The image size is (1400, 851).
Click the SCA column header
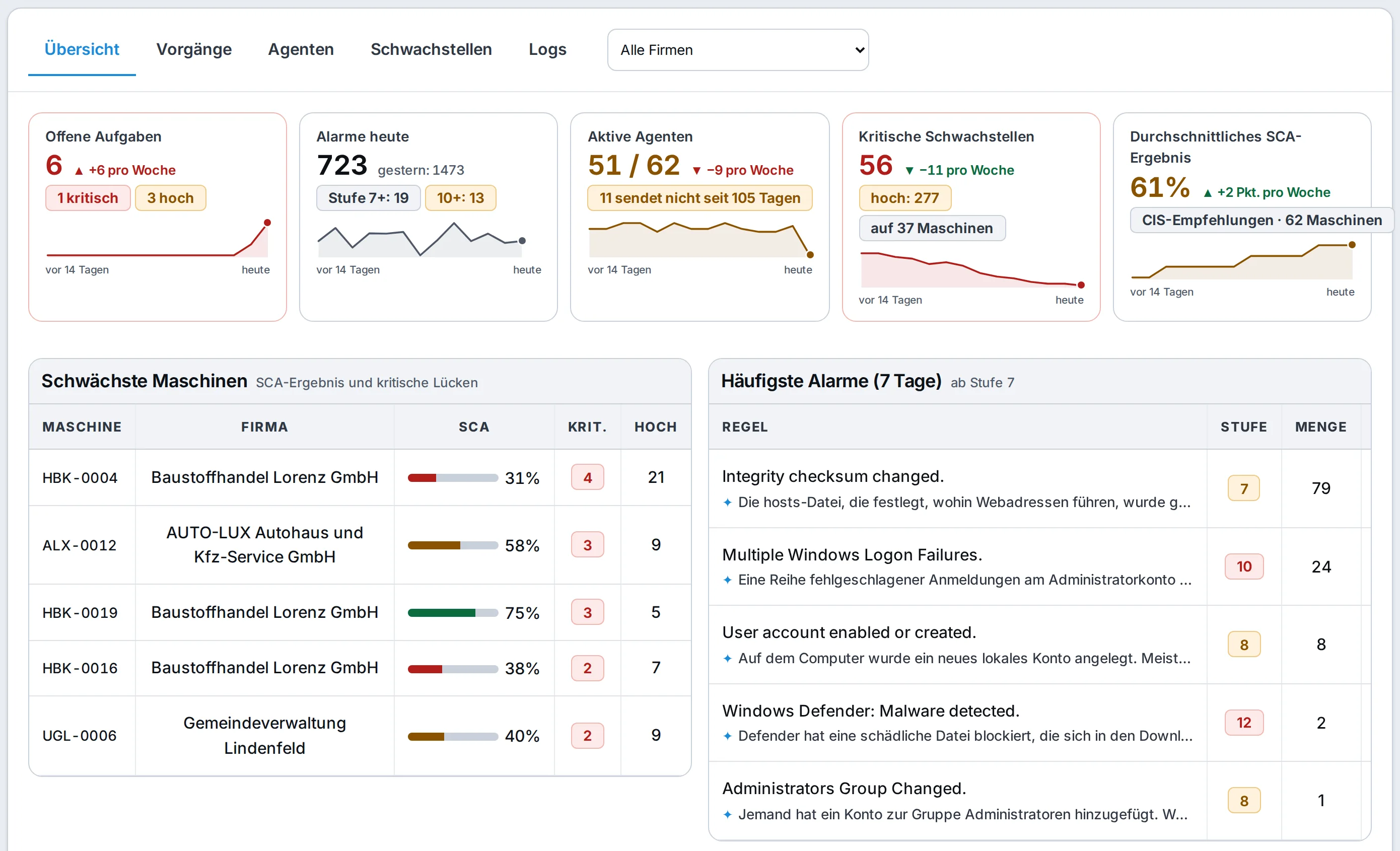pos(474,427)
